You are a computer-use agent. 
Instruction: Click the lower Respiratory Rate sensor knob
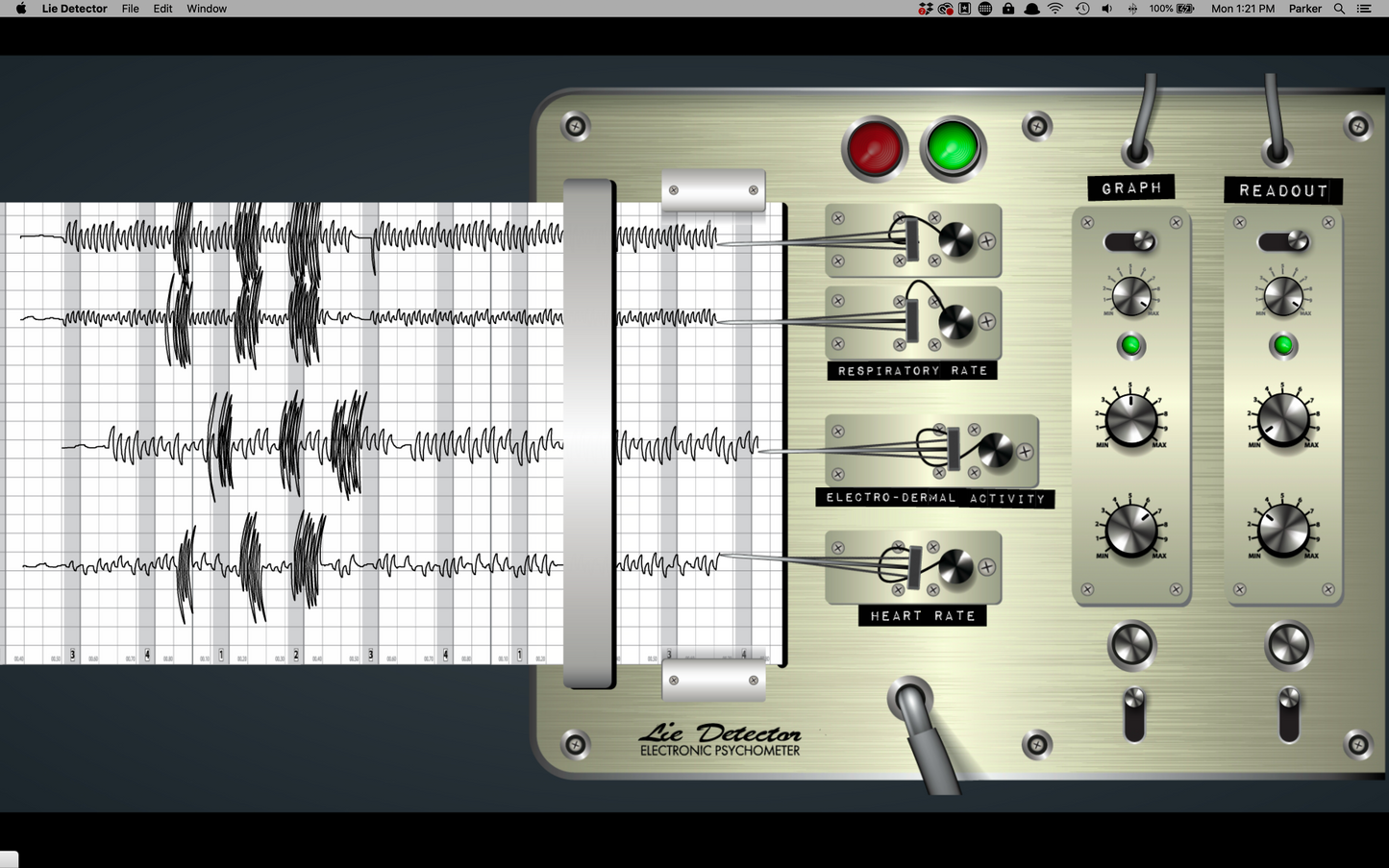pos(958,322)
